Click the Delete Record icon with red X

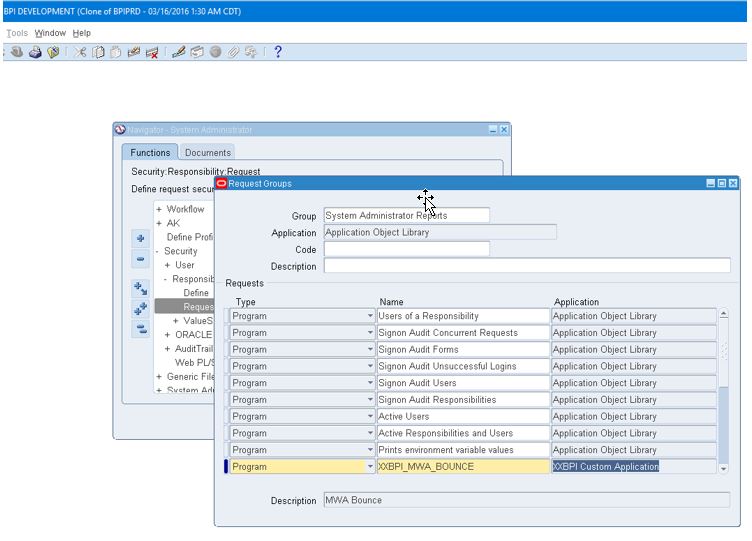(152, 52)
